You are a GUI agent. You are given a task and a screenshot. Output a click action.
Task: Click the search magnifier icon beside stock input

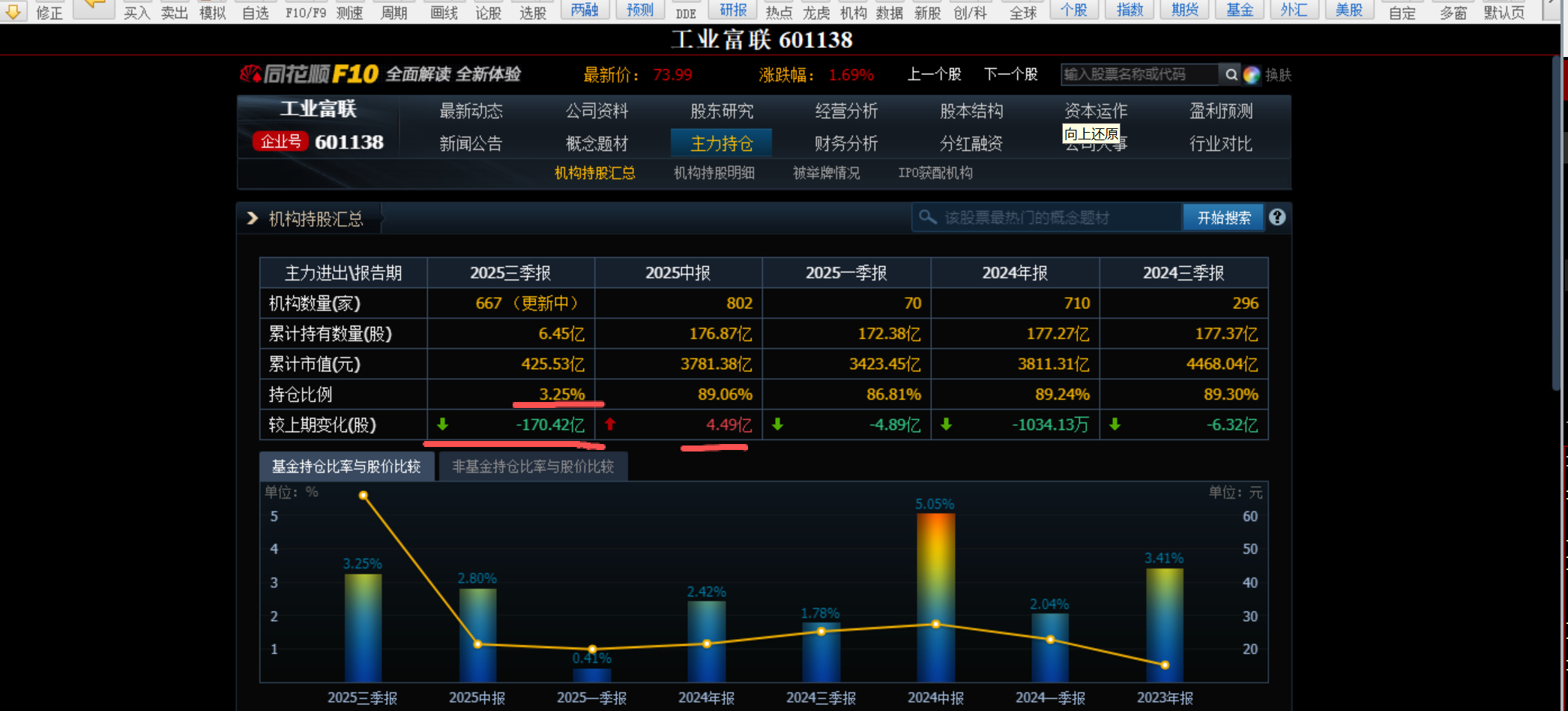[1231, 74]
